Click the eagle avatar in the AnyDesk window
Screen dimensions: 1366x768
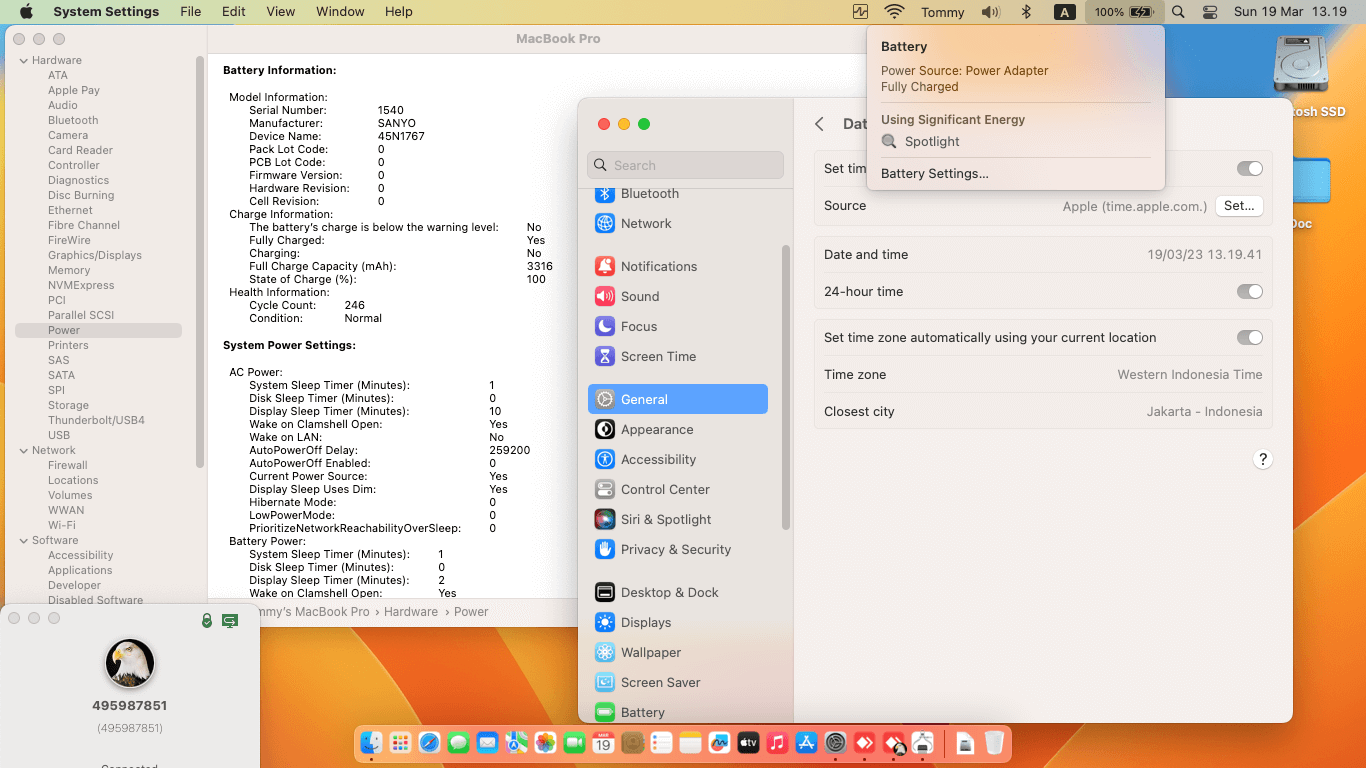coord(130,664)
